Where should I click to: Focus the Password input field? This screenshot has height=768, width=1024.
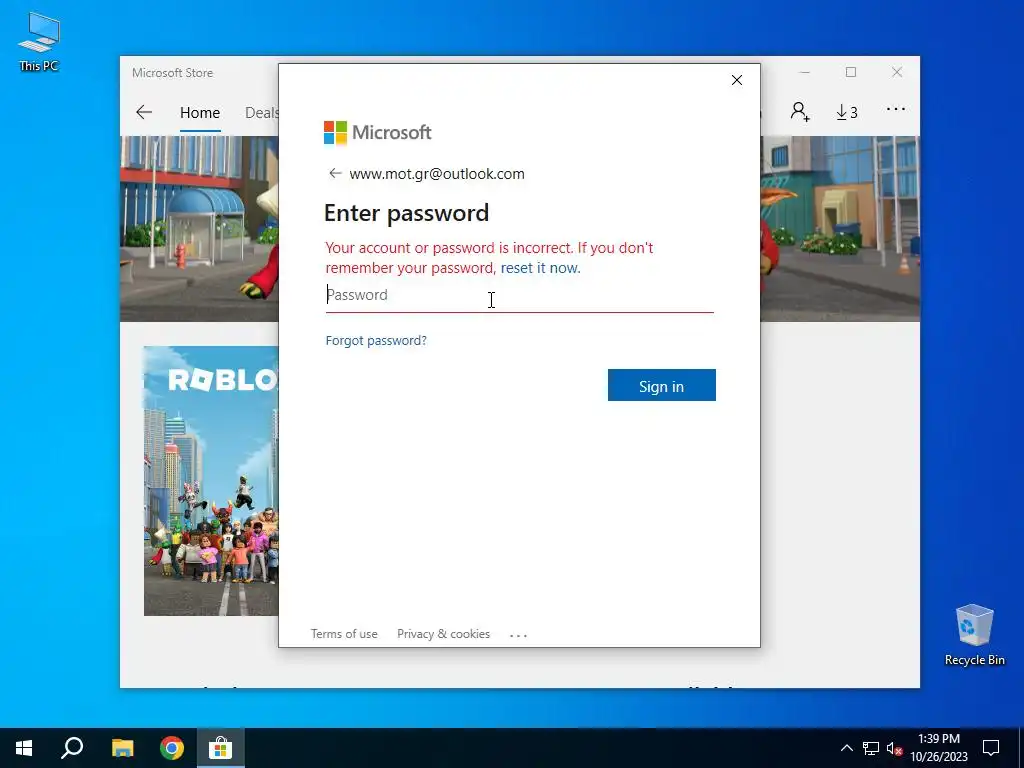click(x=519, y=295)
